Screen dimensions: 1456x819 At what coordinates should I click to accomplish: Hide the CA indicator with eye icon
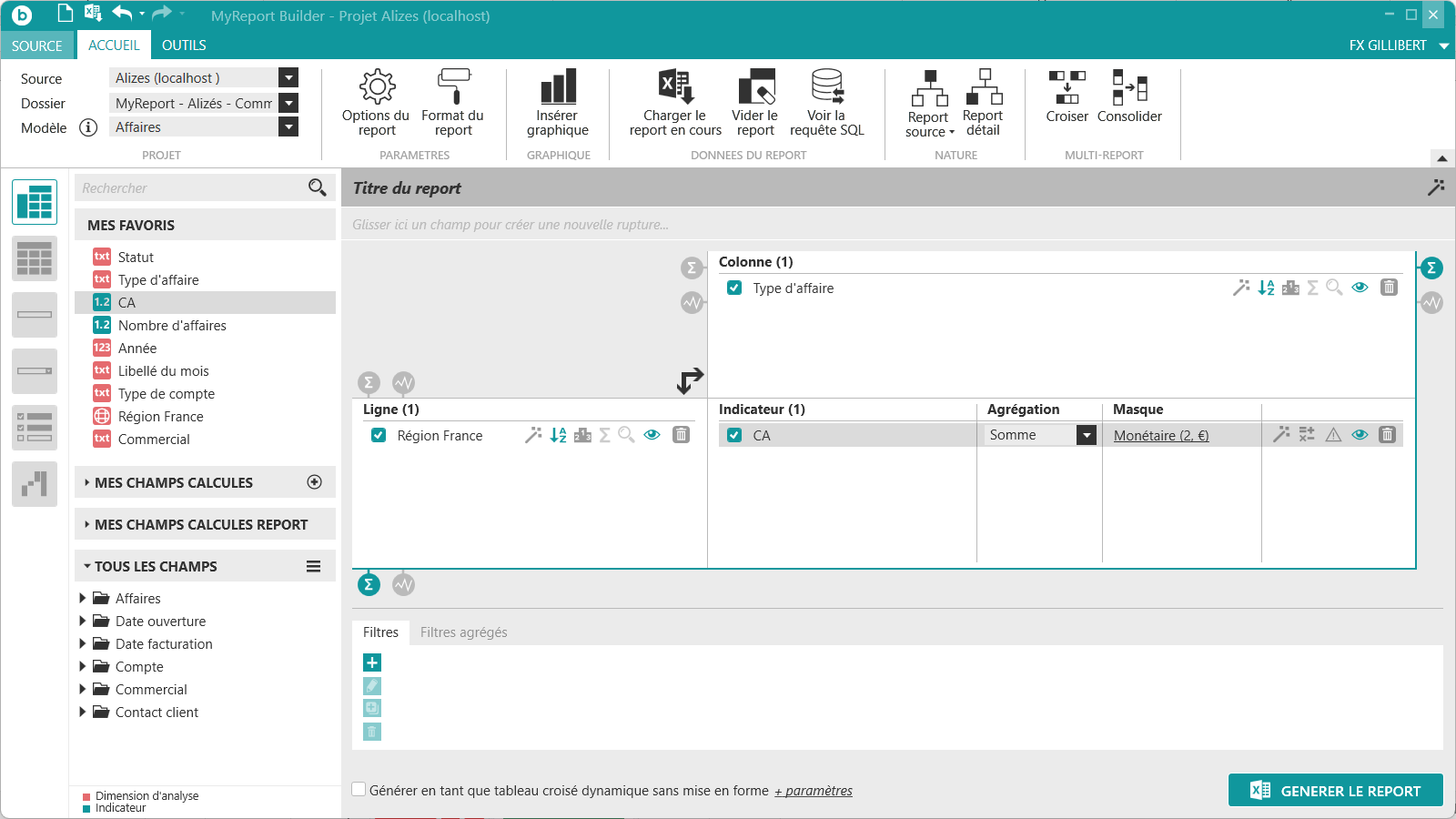pos(1360,435)
